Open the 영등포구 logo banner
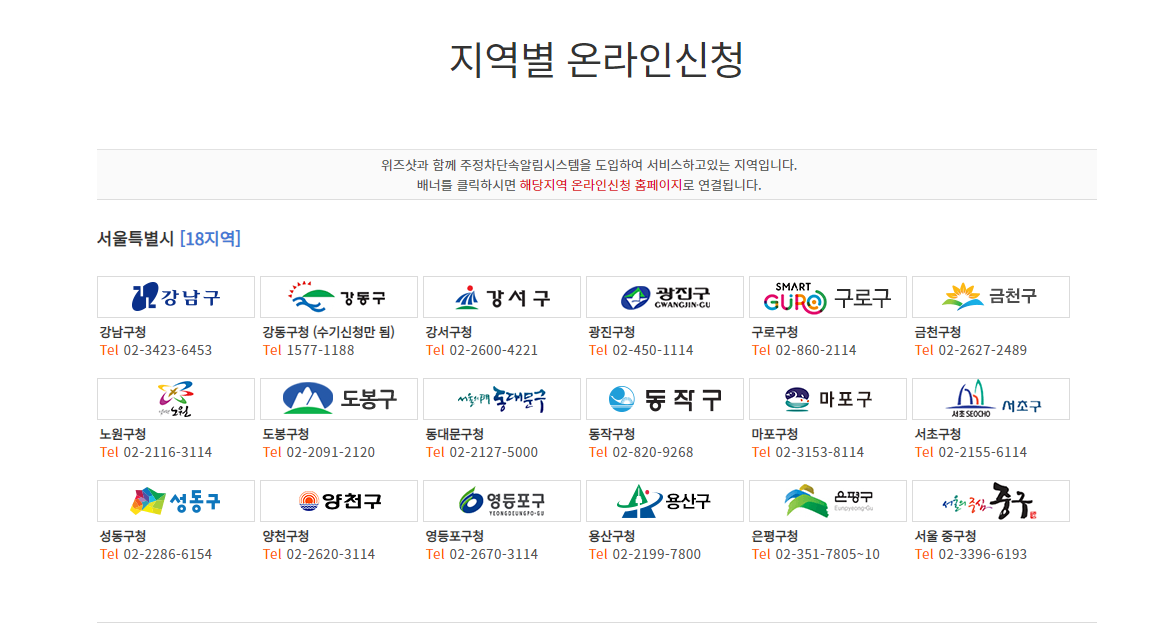This screenshot has height=629, width=1164. tap(502, 501)
